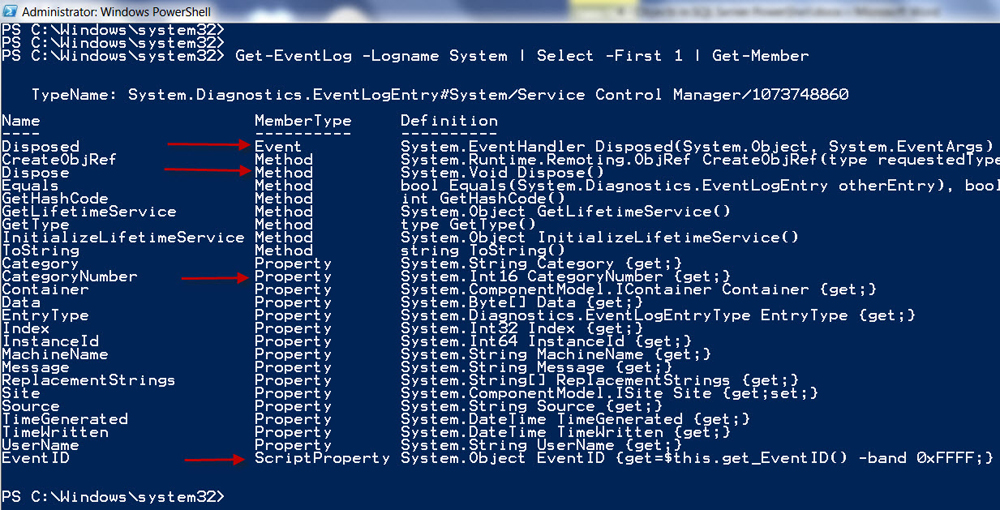Click the EventID ScriptProperty definition text
The width and height of the screenshot is (1000, 510).
point(697,458)
